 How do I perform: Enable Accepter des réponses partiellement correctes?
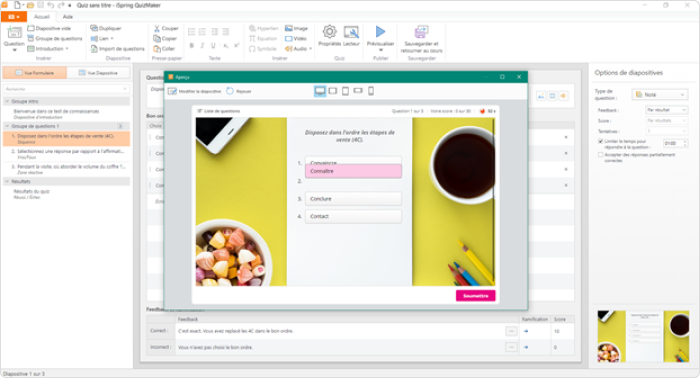[600, 155]
